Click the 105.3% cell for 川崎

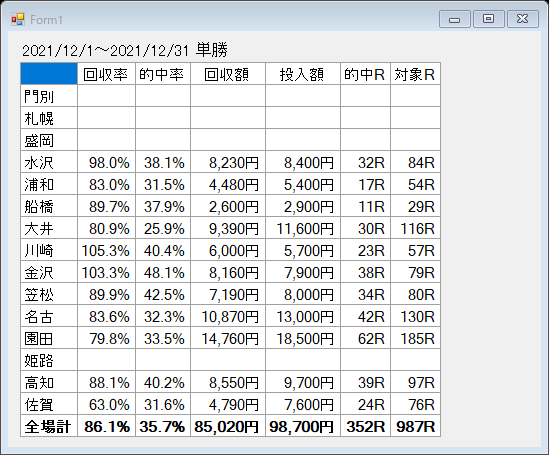click(106, 250)
